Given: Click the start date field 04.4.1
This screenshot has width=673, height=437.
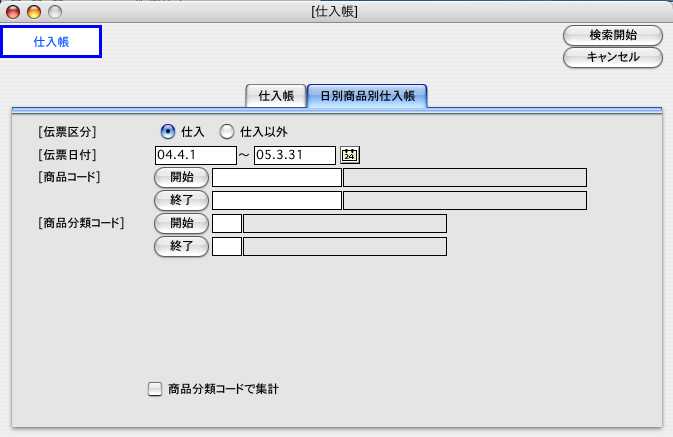Looking at the screenshot, I should pyautogui.click(x=195, y=155).
